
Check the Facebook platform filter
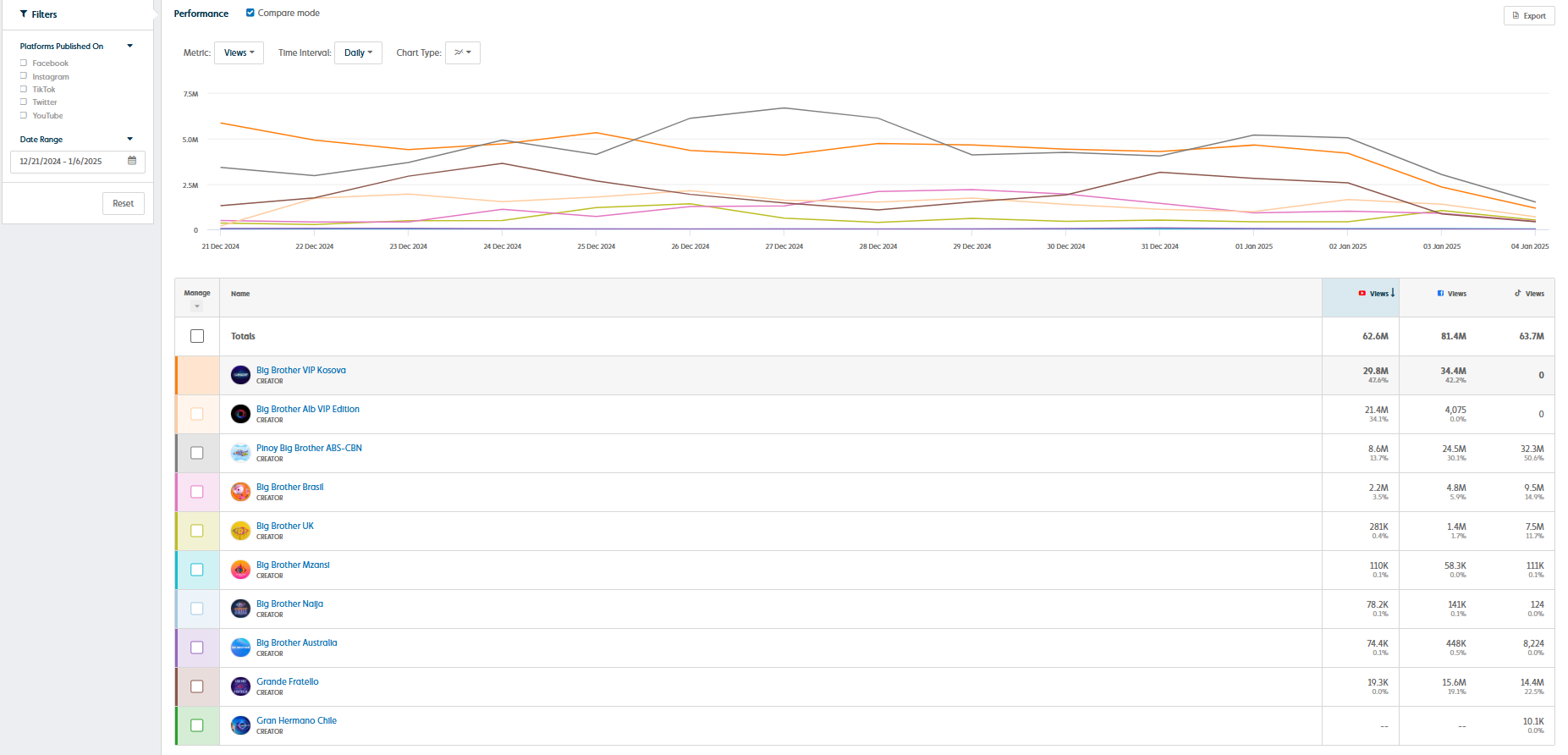24,63
